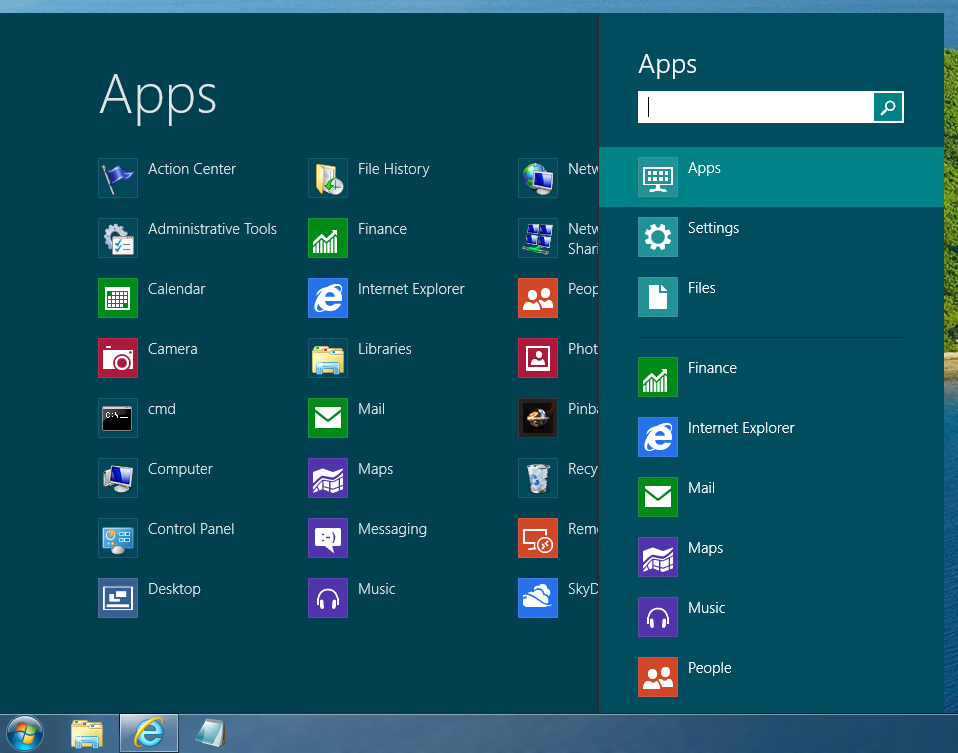The height and width of the screenshot is (753, 958).
Task: Open the Messaging app icon
Action: [x=328, y=537]
